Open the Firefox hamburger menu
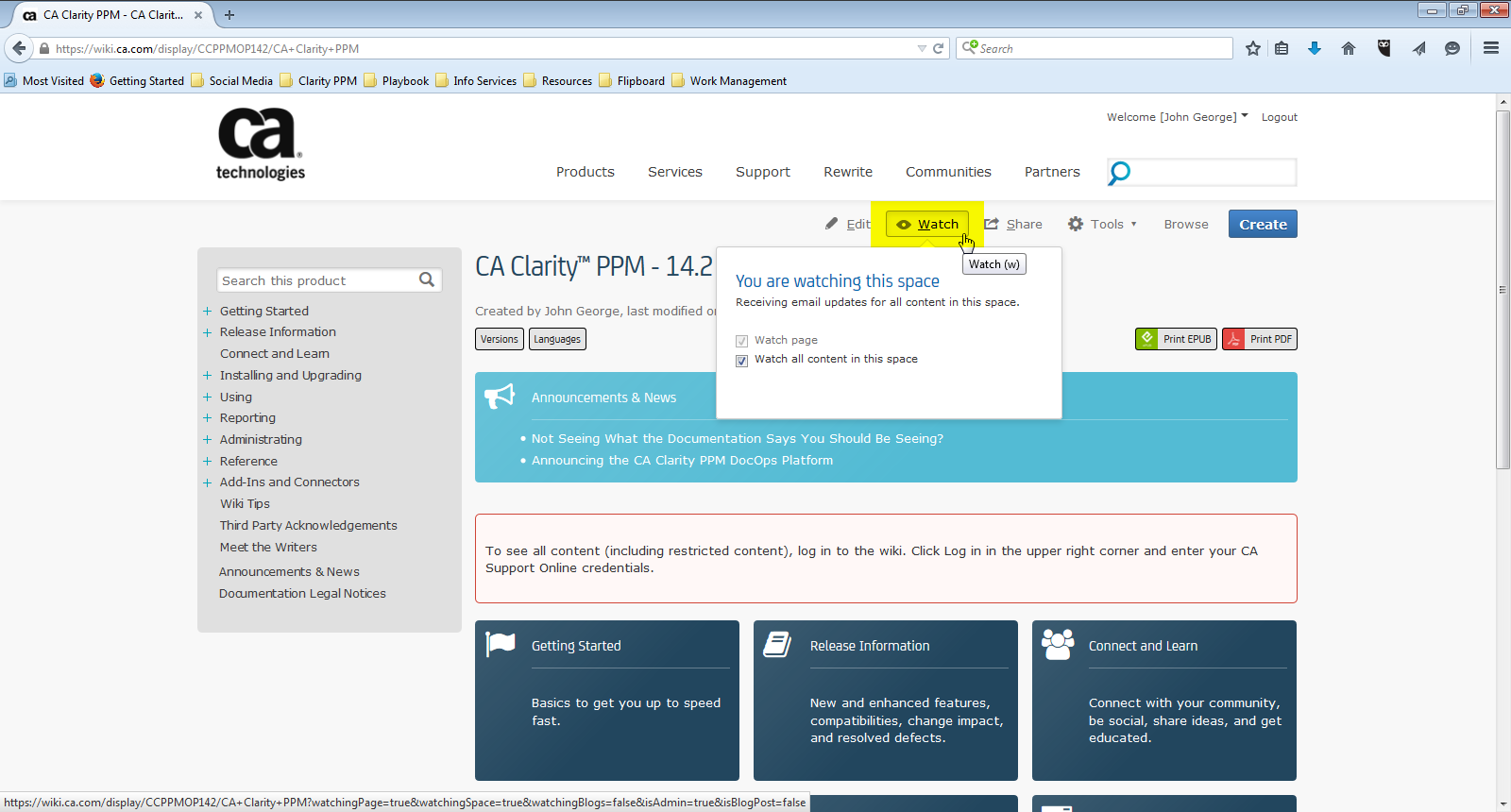 pos(1491,48)
